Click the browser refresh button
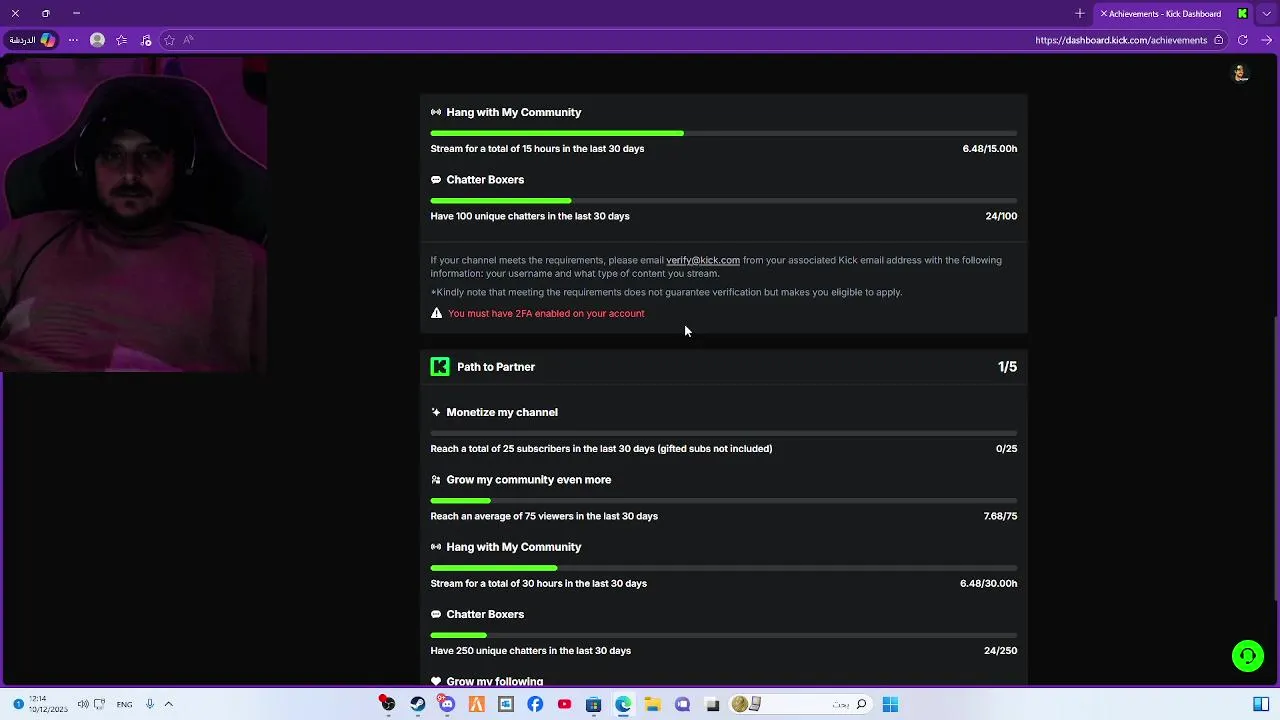 tap(1242, 40)
